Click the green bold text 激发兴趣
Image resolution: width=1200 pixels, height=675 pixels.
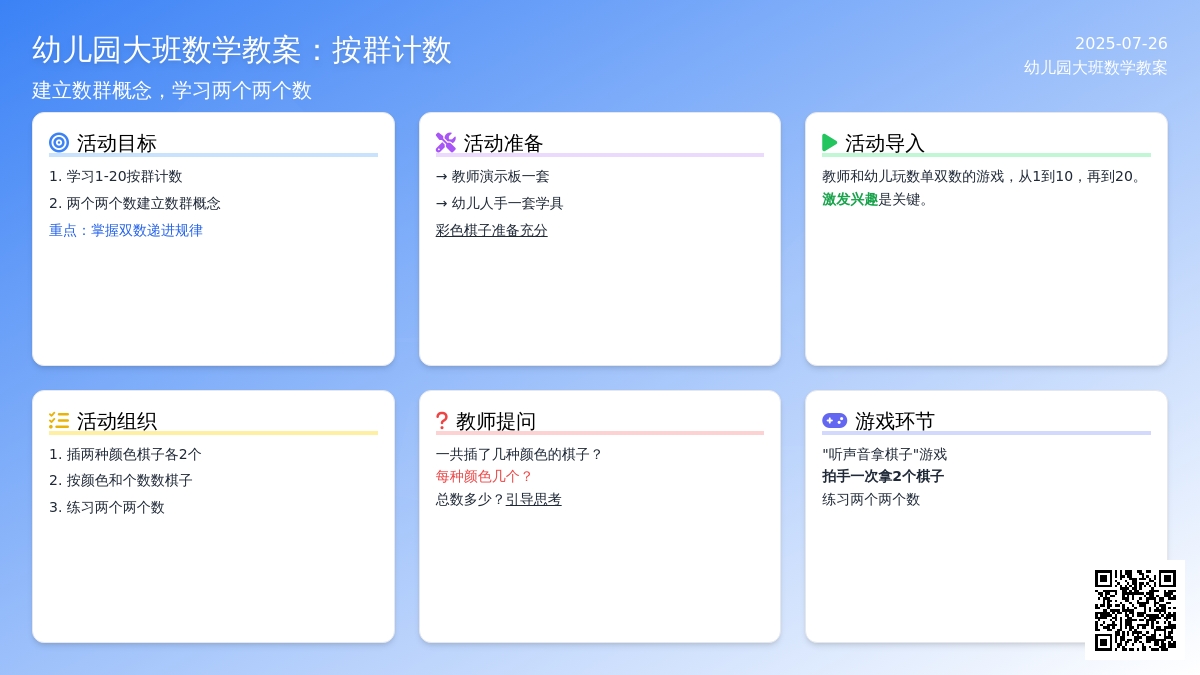pos(850,199)
